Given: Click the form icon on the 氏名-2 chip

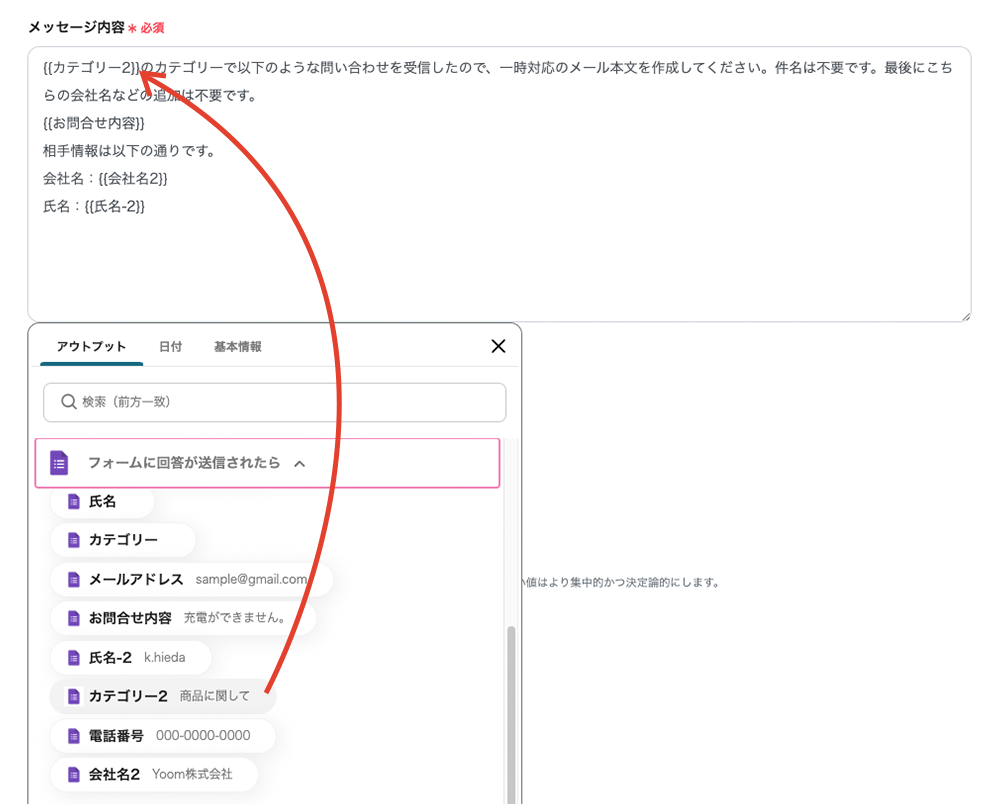Looking at the screenshot, I should 74,658.
